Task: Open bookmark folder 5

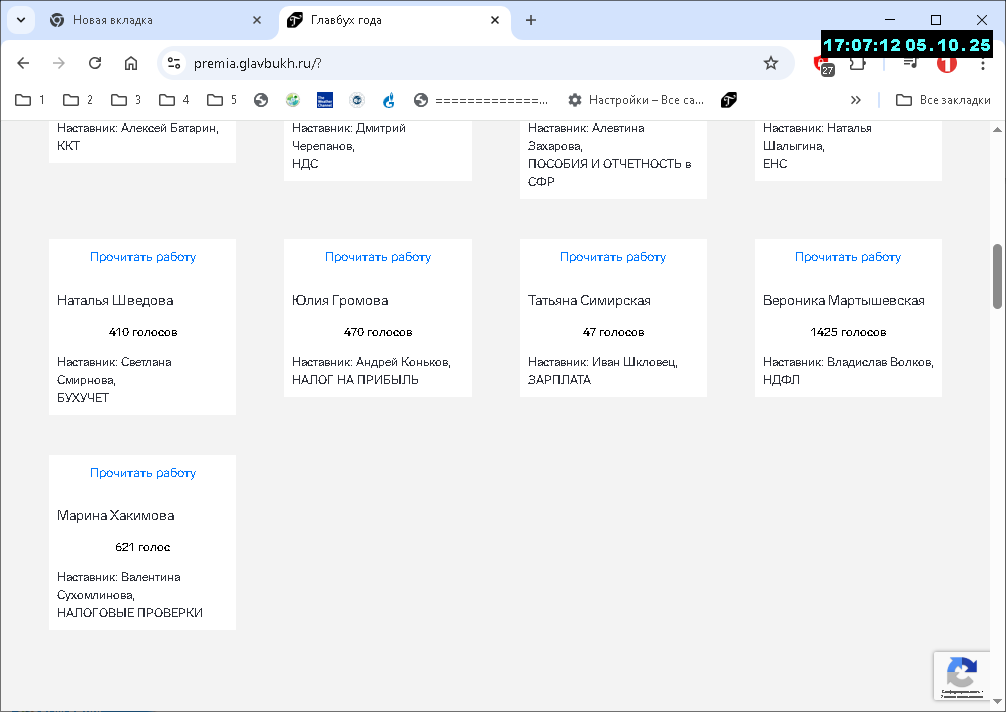Action: coord(222,100)
